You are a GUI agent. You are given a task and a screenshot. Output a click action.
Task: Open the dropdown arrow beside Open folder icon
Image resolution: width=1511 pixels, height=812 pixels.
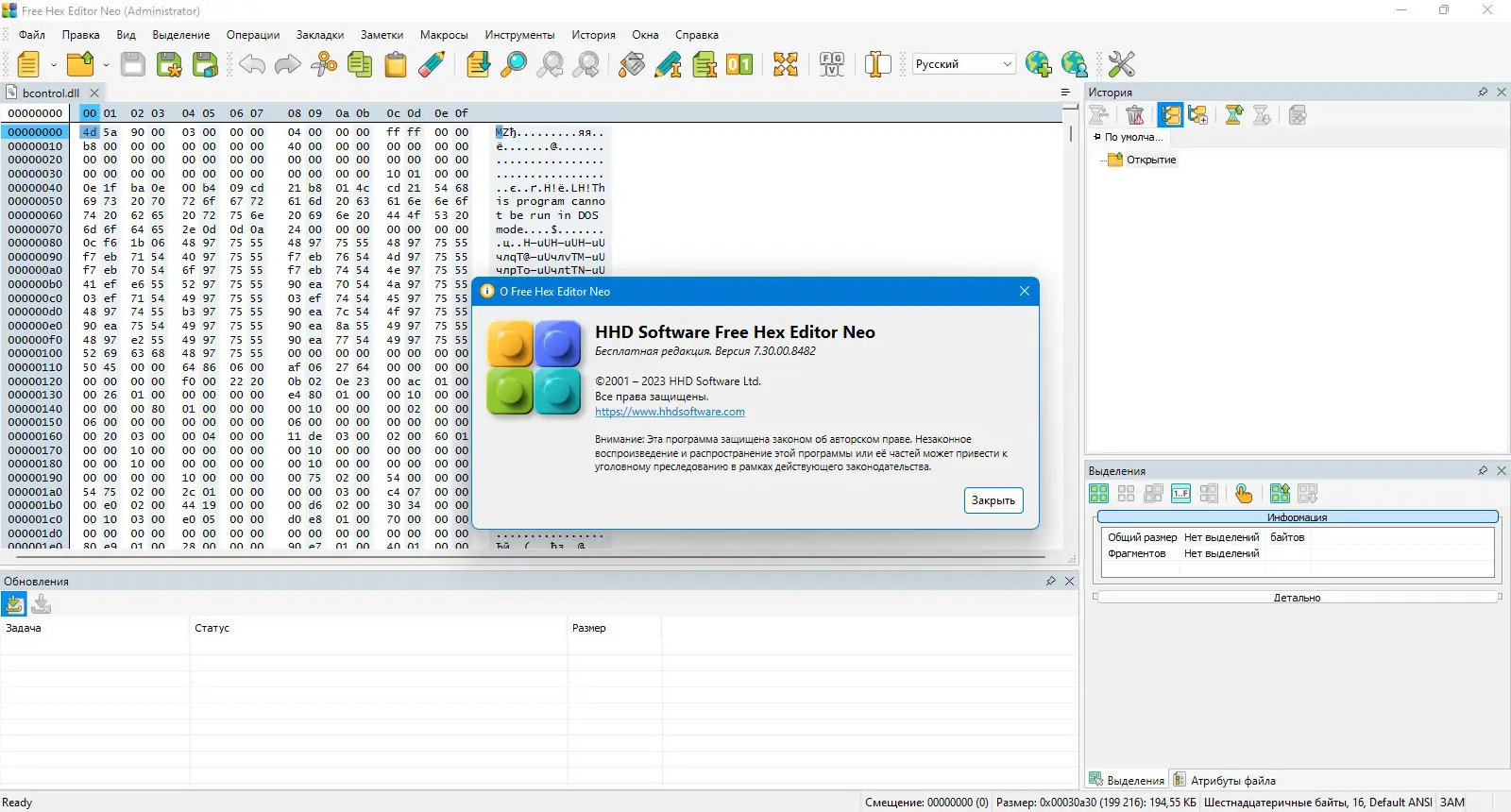pos(106,64)
